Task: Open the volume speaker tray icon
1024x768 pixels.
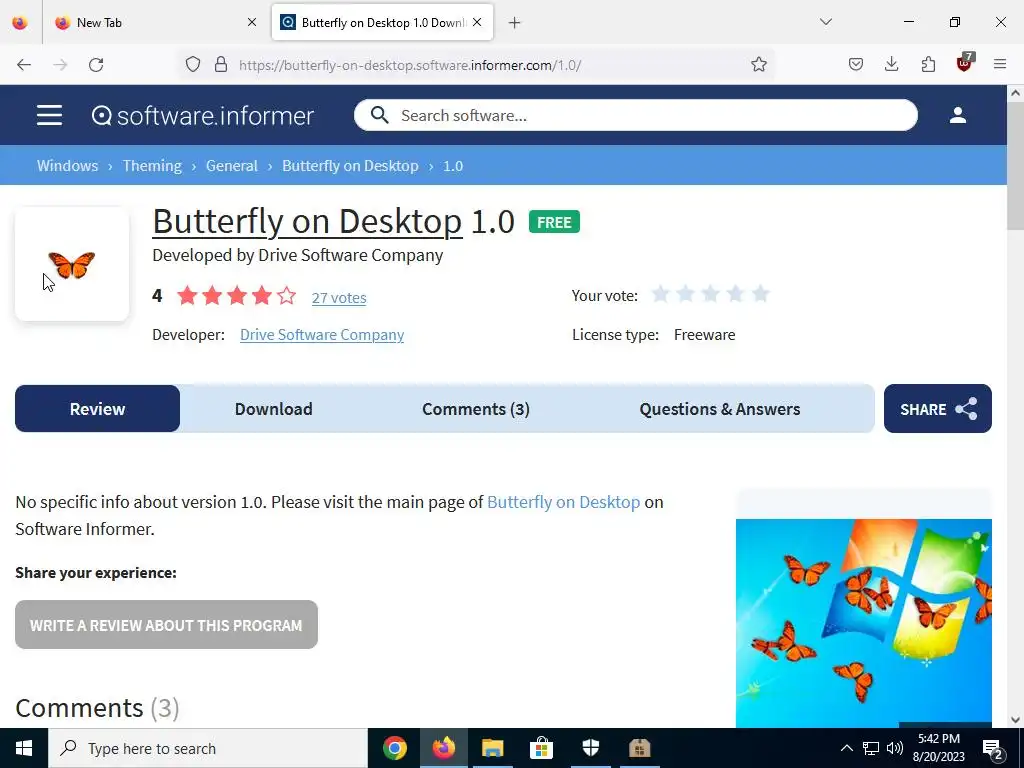Action: click(895, 748)
